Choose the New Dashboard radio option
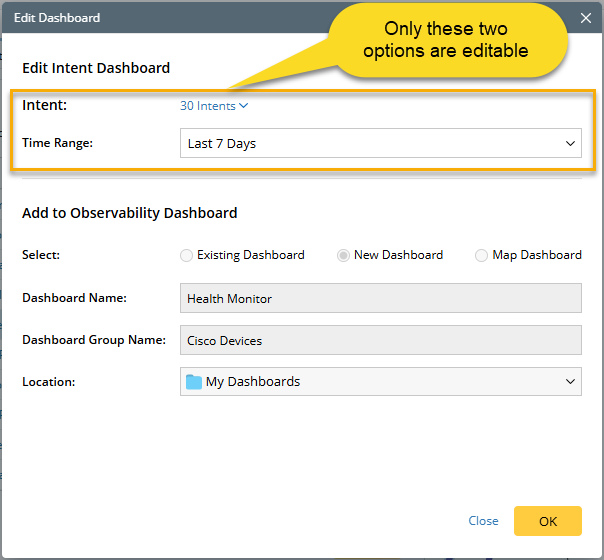604x560 pixels. point(344,255)
